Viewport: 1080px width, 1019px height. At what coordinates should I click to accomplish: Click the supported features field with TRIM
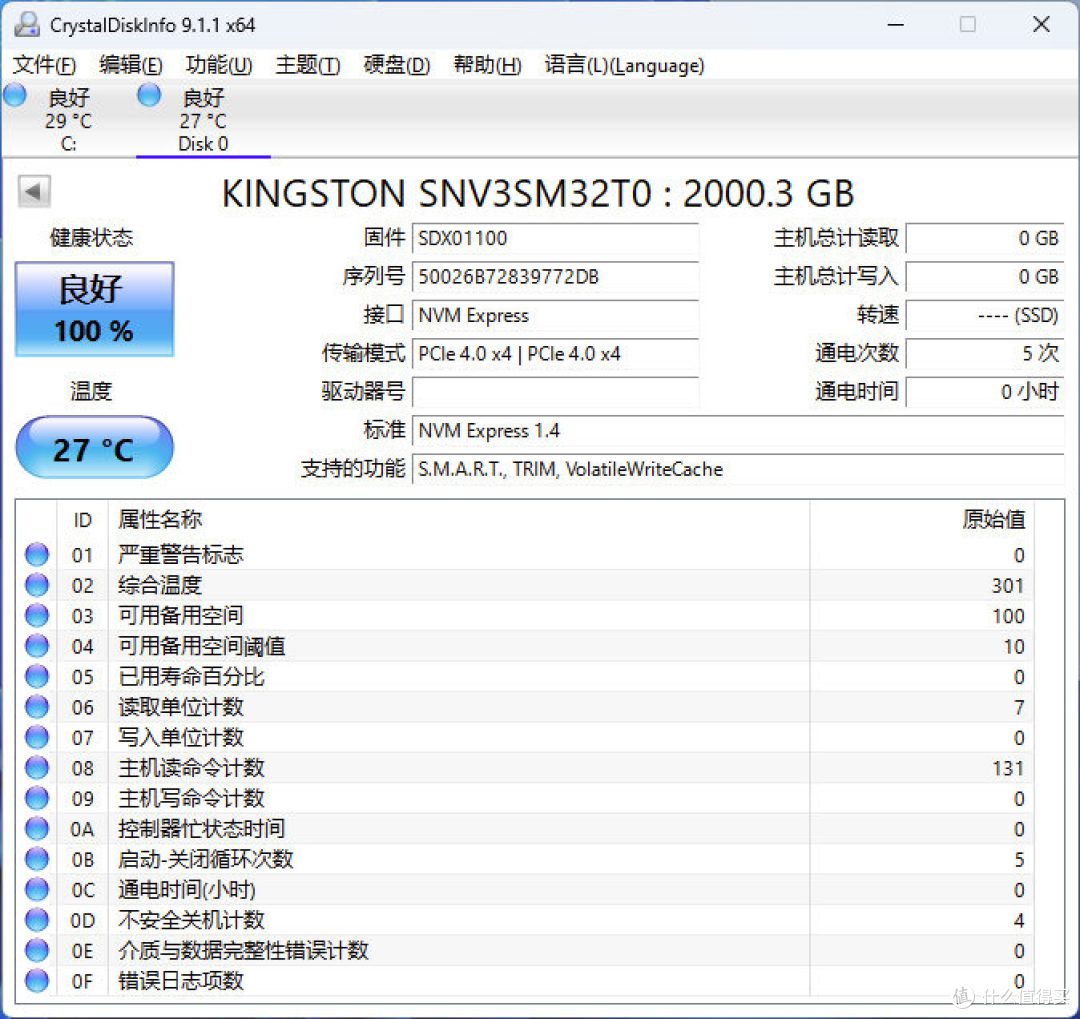coord(738,469)
